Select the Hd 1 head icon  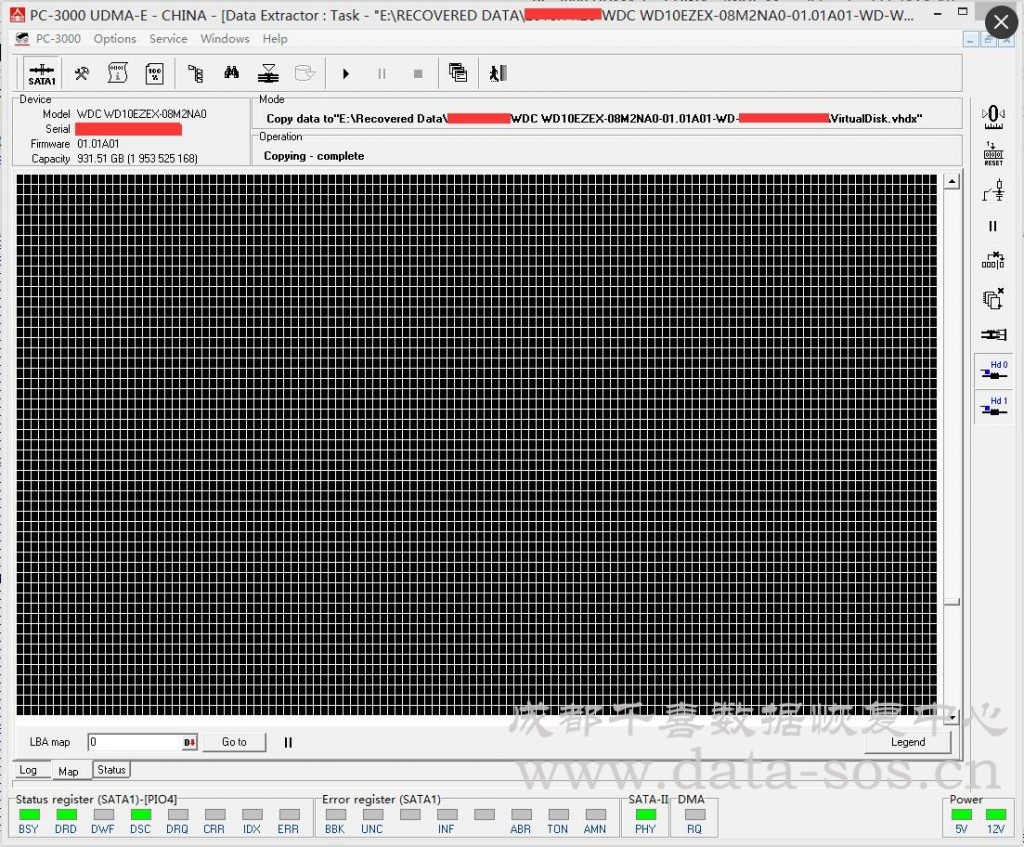pyautogui.click(x=992, y=406)
